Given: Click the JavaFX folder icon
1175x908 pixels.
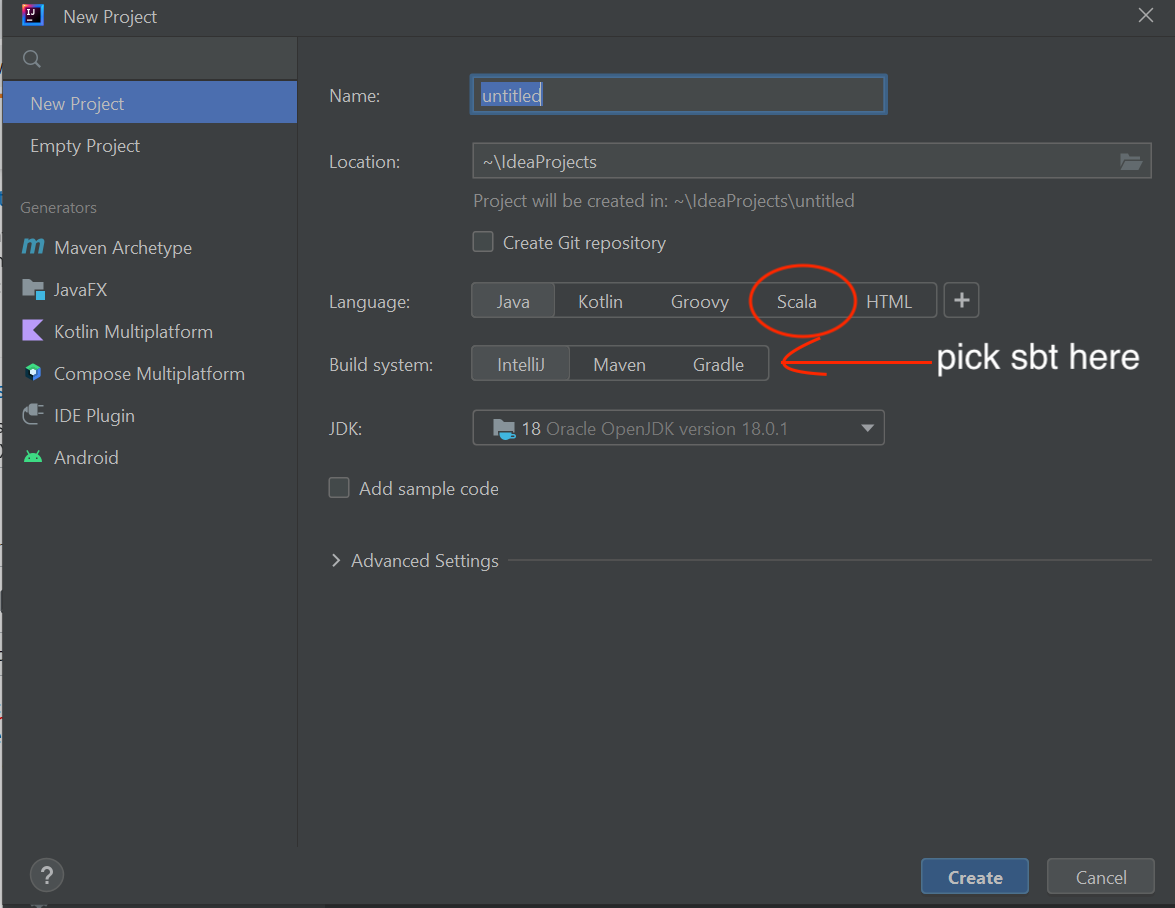Looking at the screenshot, I should (x=34, y=289).
